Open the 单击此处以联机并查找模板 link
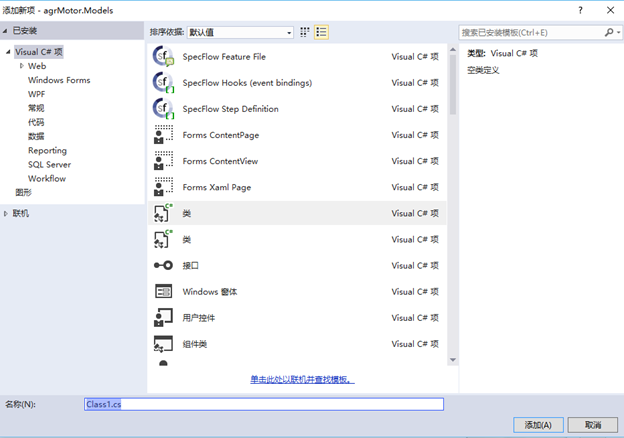Image resolution: width=624 pixels, height=438 pixels. click(x=302, y=380)
